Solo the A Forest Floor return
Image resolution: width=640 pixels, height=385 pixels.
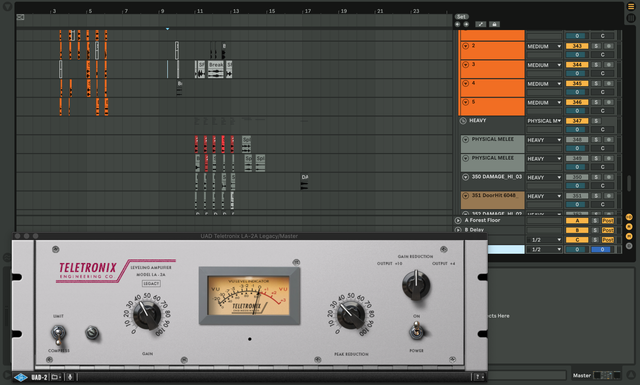[x=596, y=220]
